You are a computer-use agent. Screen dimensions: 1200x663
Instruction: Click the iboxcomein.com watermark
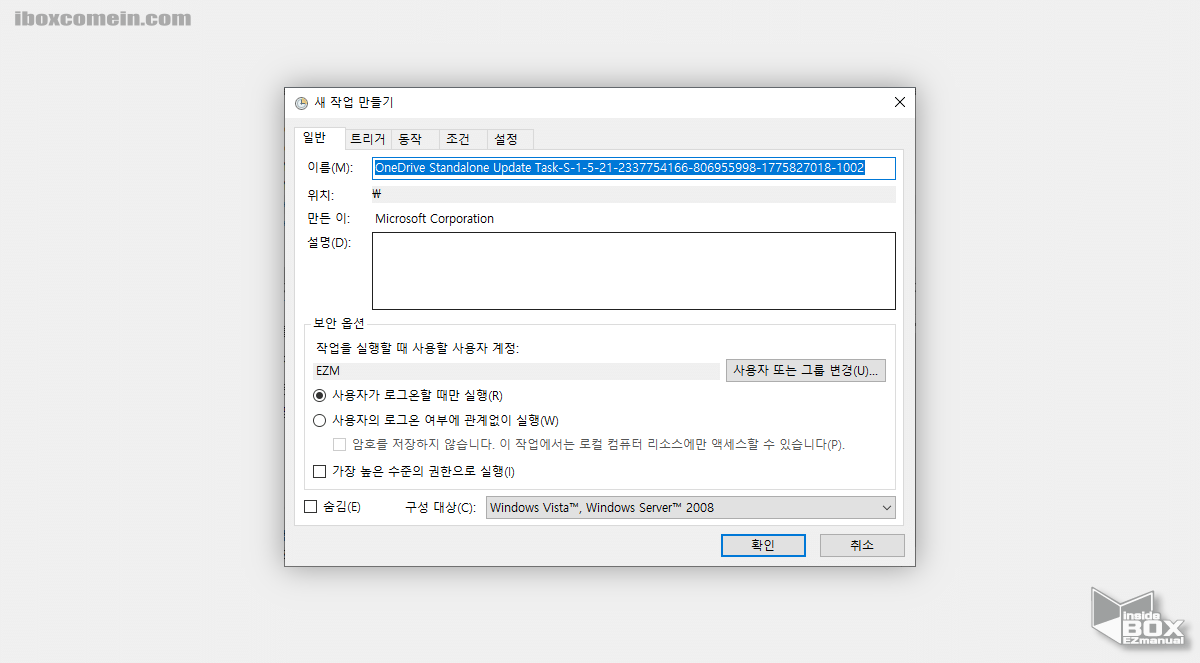click(100, 17)
